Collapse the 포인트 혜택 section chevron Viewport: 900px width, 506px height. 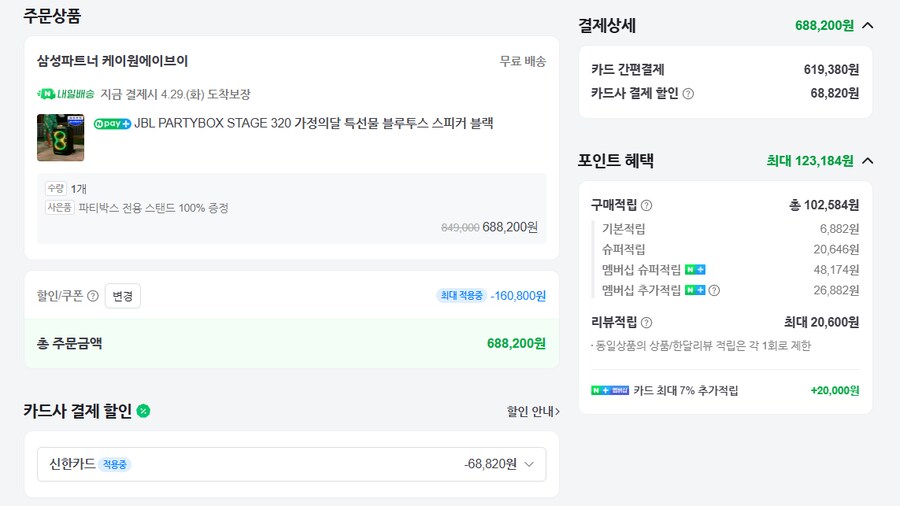(868, 161)
